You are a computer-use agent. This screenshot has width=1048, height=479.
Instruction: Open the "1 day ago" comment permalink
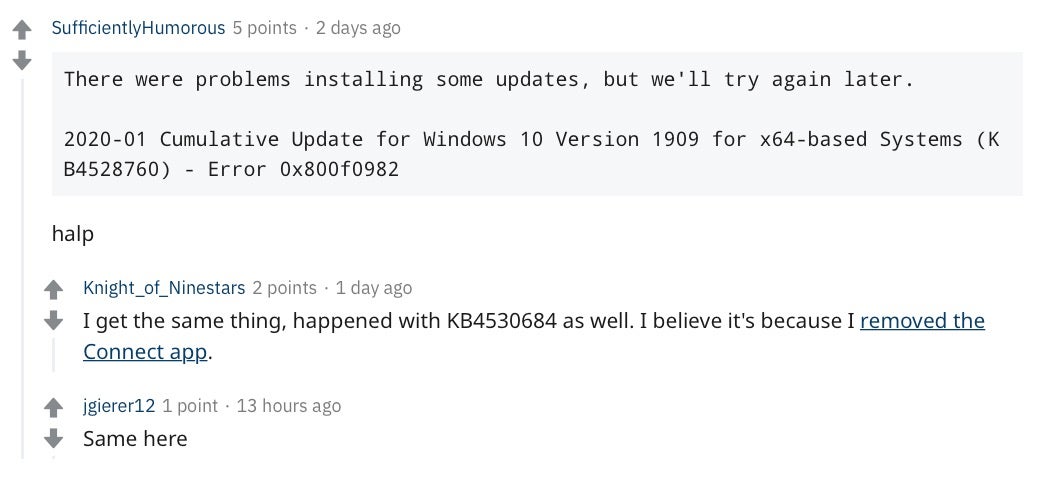(x=373, y=288)
